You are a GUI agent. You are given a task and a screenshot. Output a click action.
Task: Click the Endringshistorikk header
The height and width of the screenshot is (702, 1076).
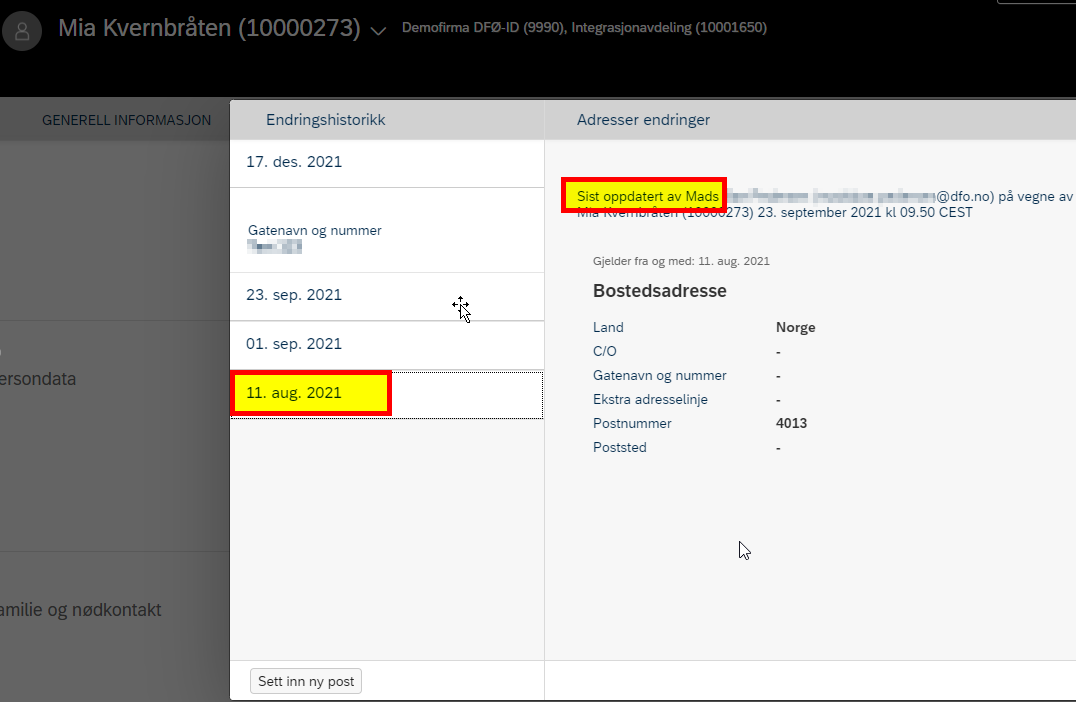click(325, 120)
